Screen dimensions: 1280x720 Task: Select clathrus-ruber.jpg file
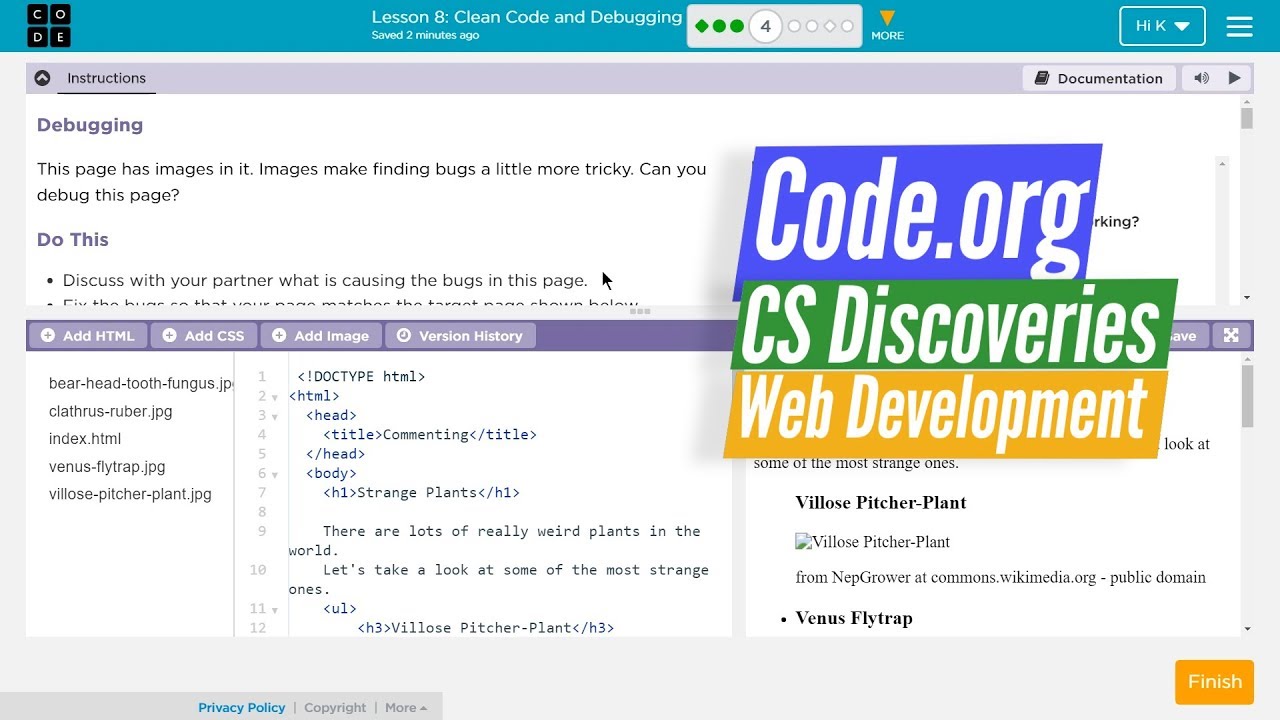(110, 411)
